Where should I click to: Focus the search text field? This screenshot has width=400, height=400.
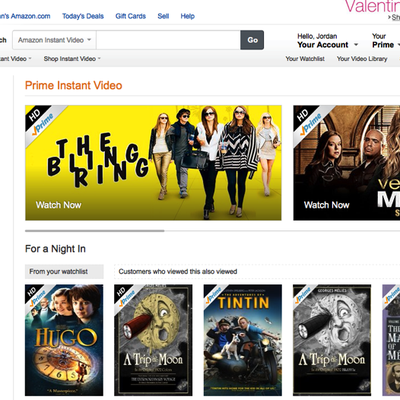(x=168, y=40)
